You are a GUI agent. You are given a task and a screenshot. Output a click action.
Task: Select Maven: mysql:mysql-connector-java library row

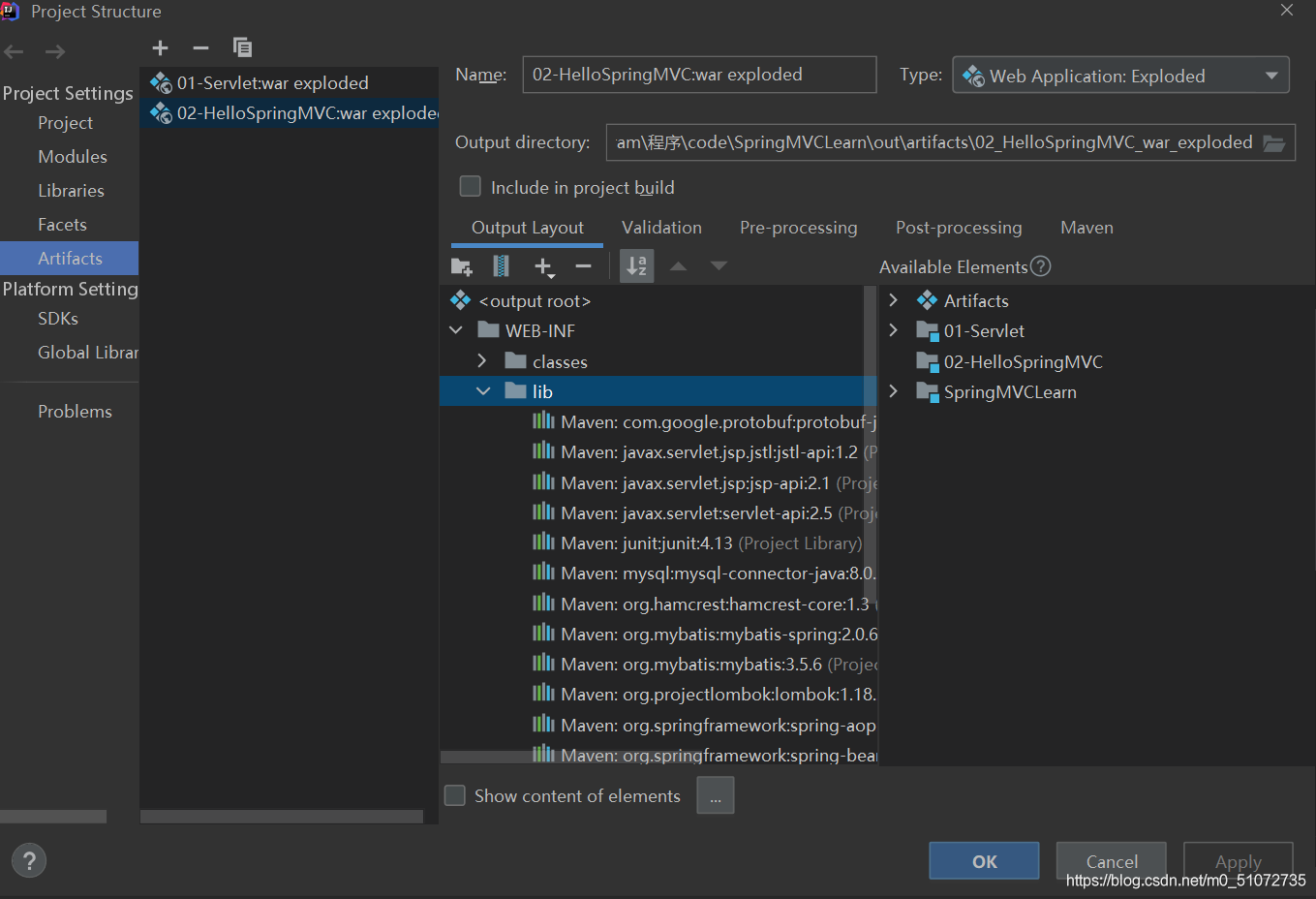658,573
